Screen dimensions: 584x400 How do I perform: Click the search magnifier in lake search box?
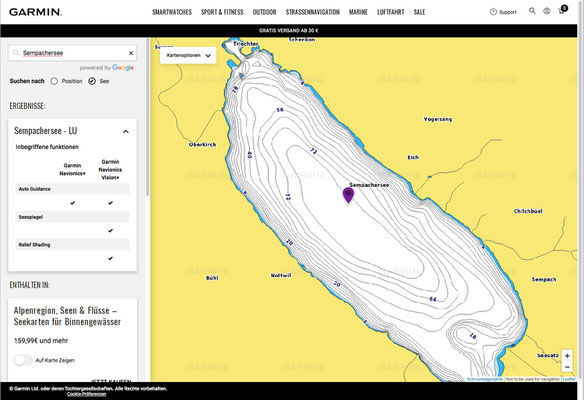click(16, 53)
